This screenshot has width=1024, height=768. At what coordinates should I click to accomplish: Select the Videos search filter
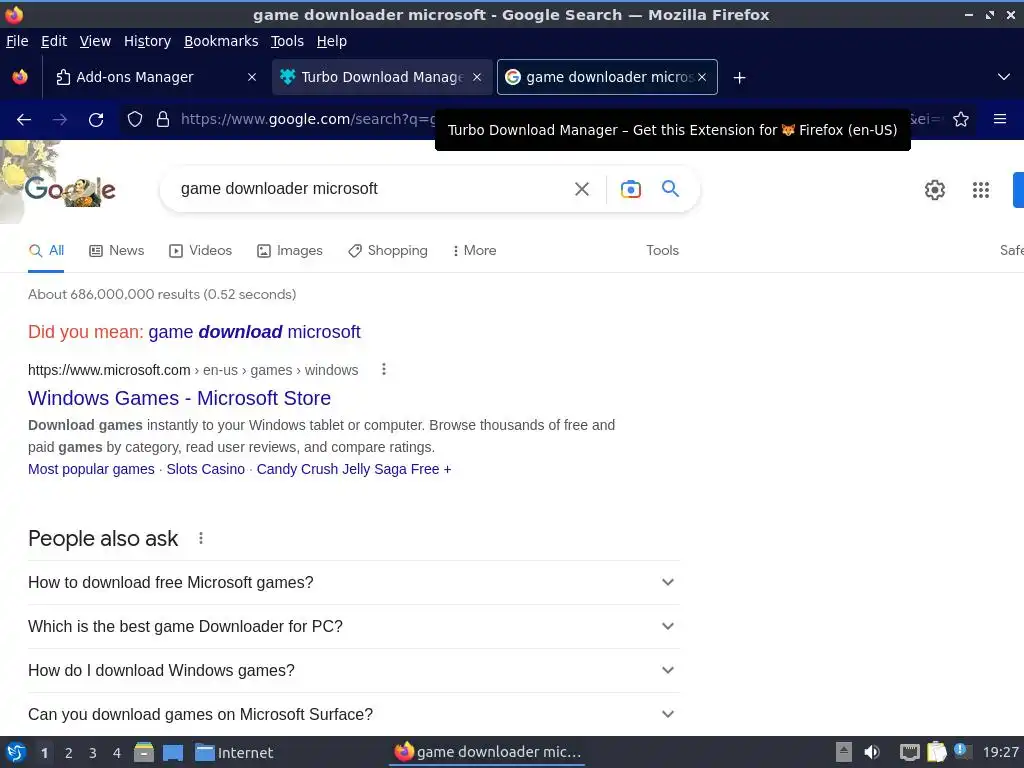(200, 251)
